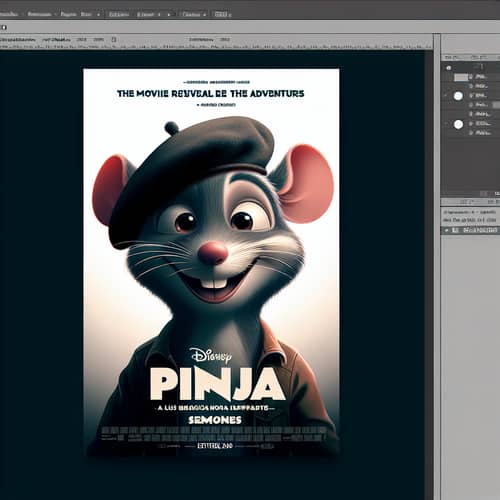This screenshot has height=500, width=500.
Task: Select the highlighted bottom row in the lower right panel
Action: pos(470,230)
